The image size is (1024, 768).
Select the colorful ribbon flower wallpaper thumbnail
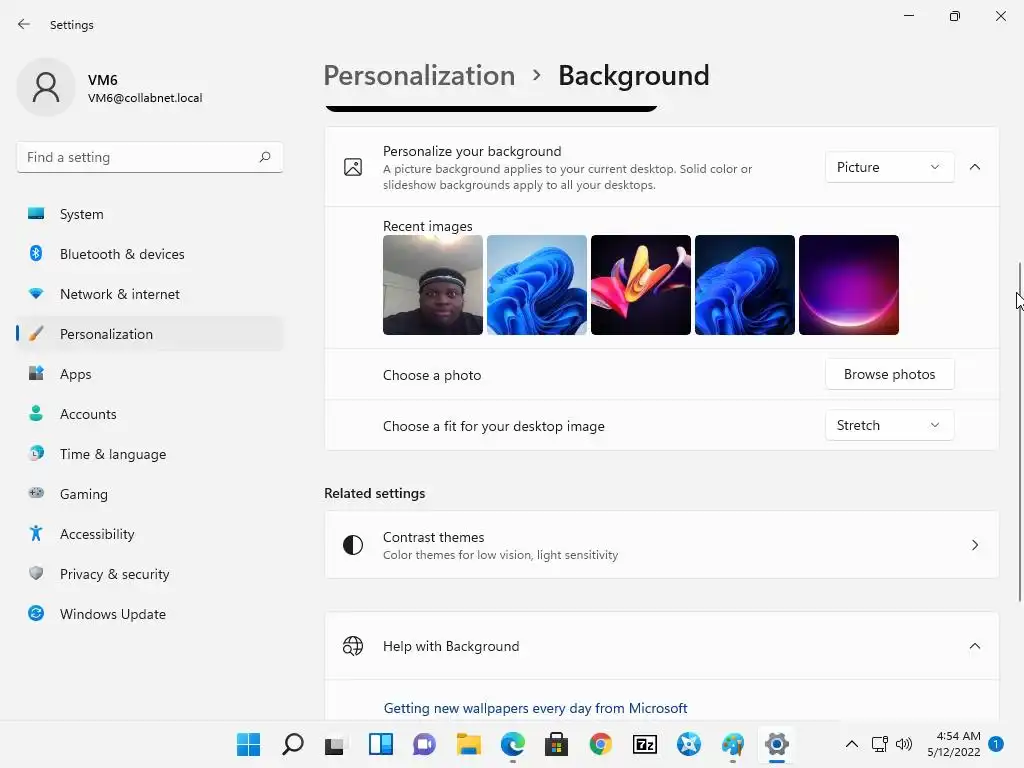click(641, 285)
